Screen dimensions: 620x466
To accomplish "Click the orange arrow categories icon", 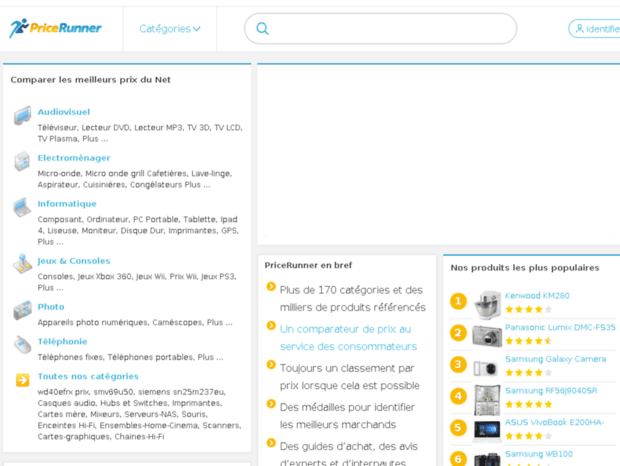I will 23,380.
